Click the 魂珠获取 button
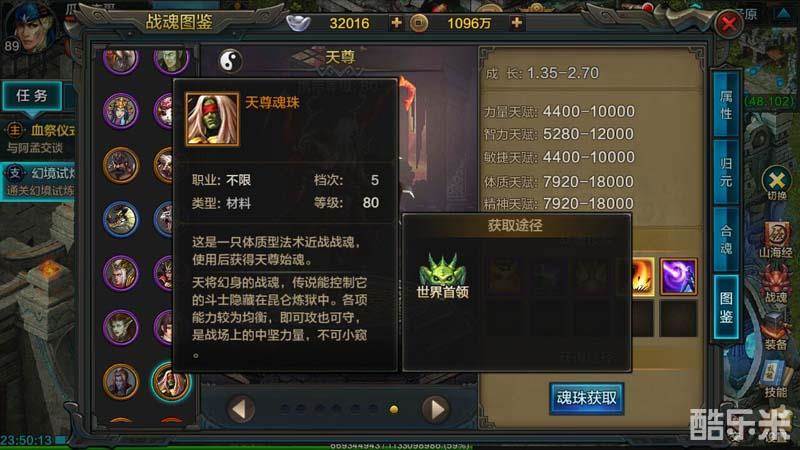Image resolution: width=800 pixels, height=450 pixels. (587, 398)
